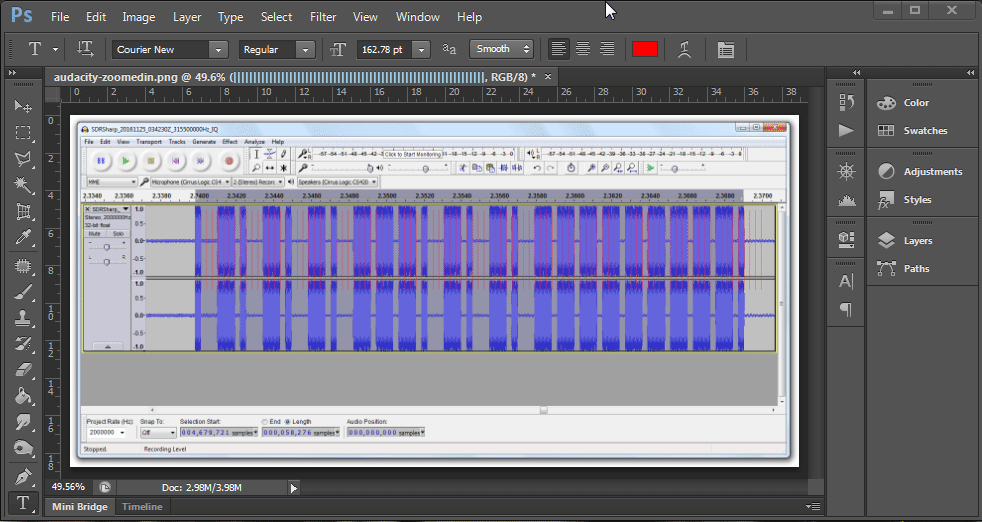Image resolution: width=982 pixels, height=522 pixels.
Task: Open the Character panel icon
Action: click(x=846, y=281)
